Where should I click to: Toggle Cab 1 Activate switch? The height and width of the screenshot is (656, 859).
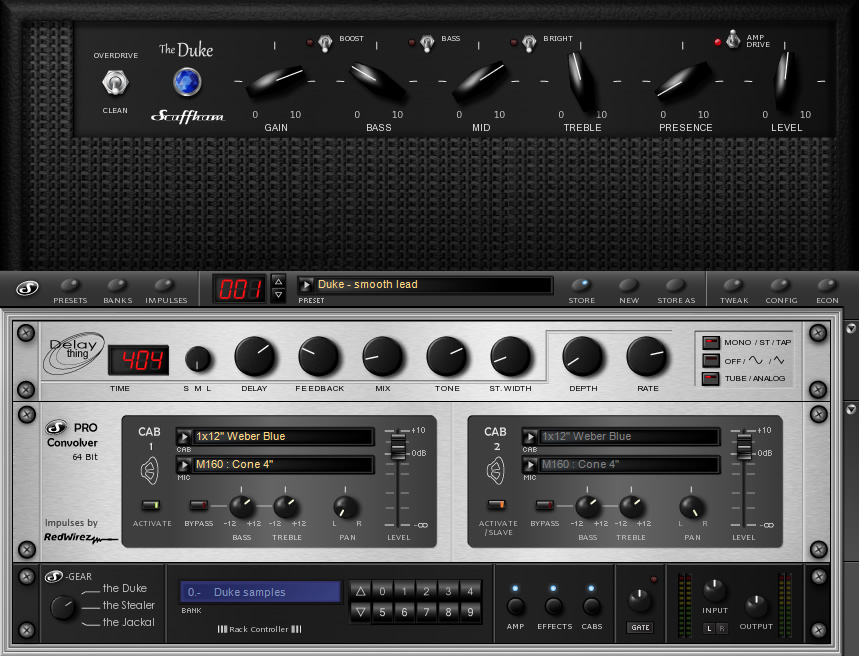point(151,505)
